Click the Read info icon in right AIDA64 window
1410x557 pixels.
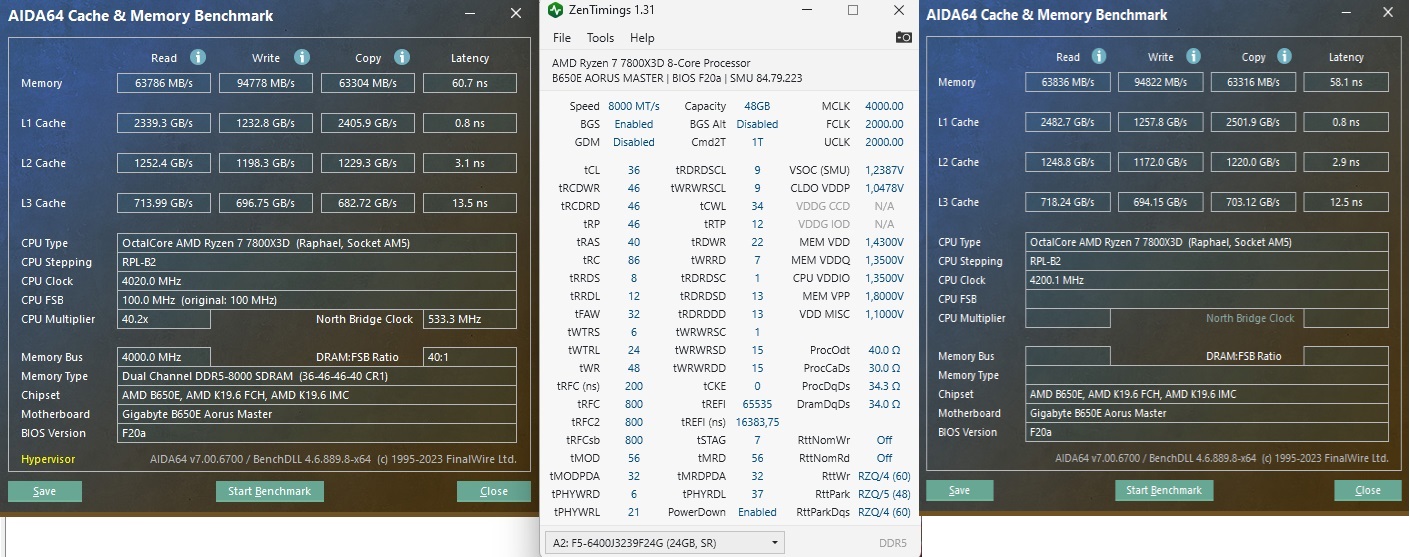[x=1099, y=57]
